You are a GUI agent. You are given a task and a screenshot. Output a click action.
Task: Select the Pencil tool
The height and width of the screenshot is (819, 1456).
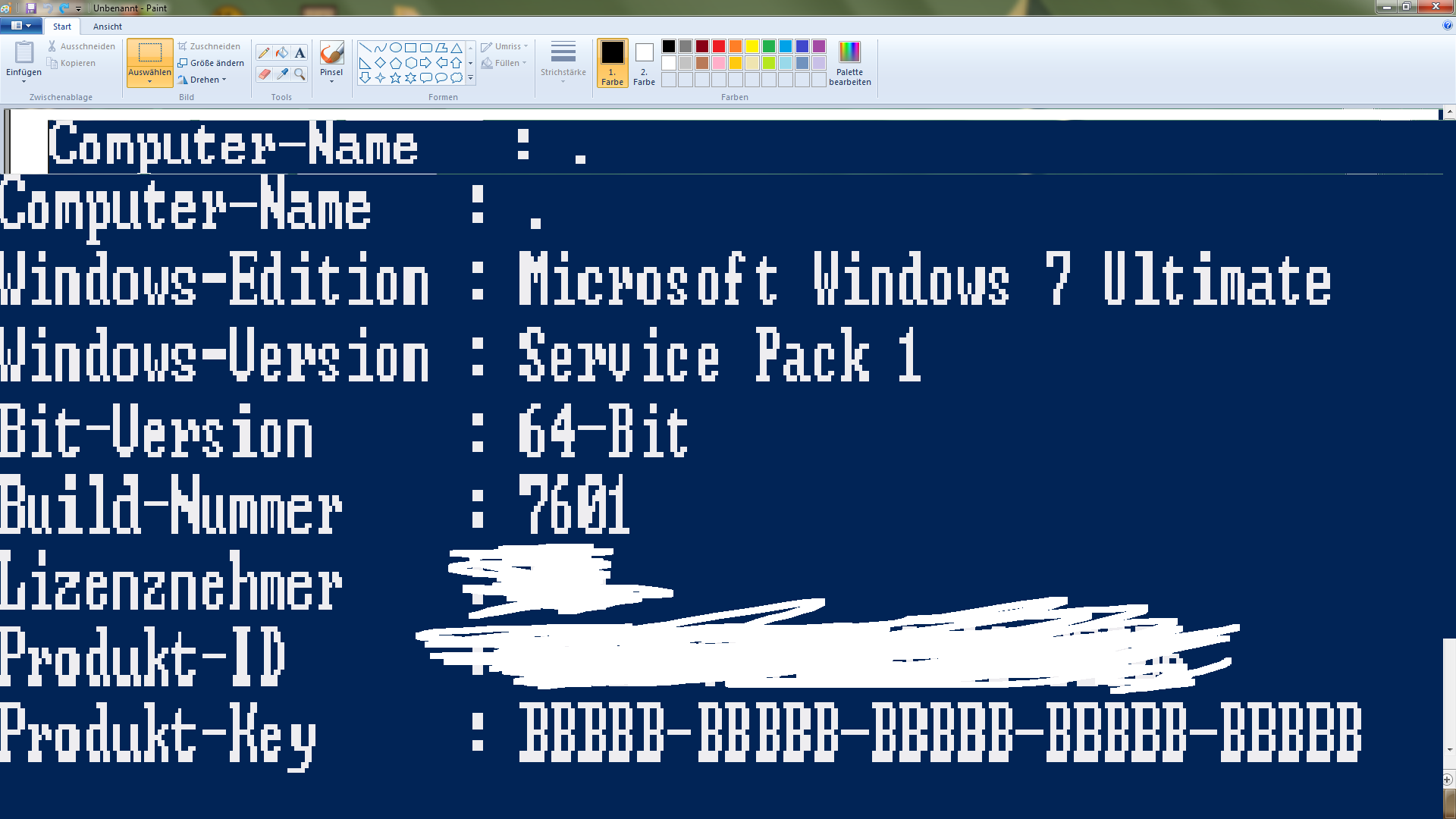[264, 52]
